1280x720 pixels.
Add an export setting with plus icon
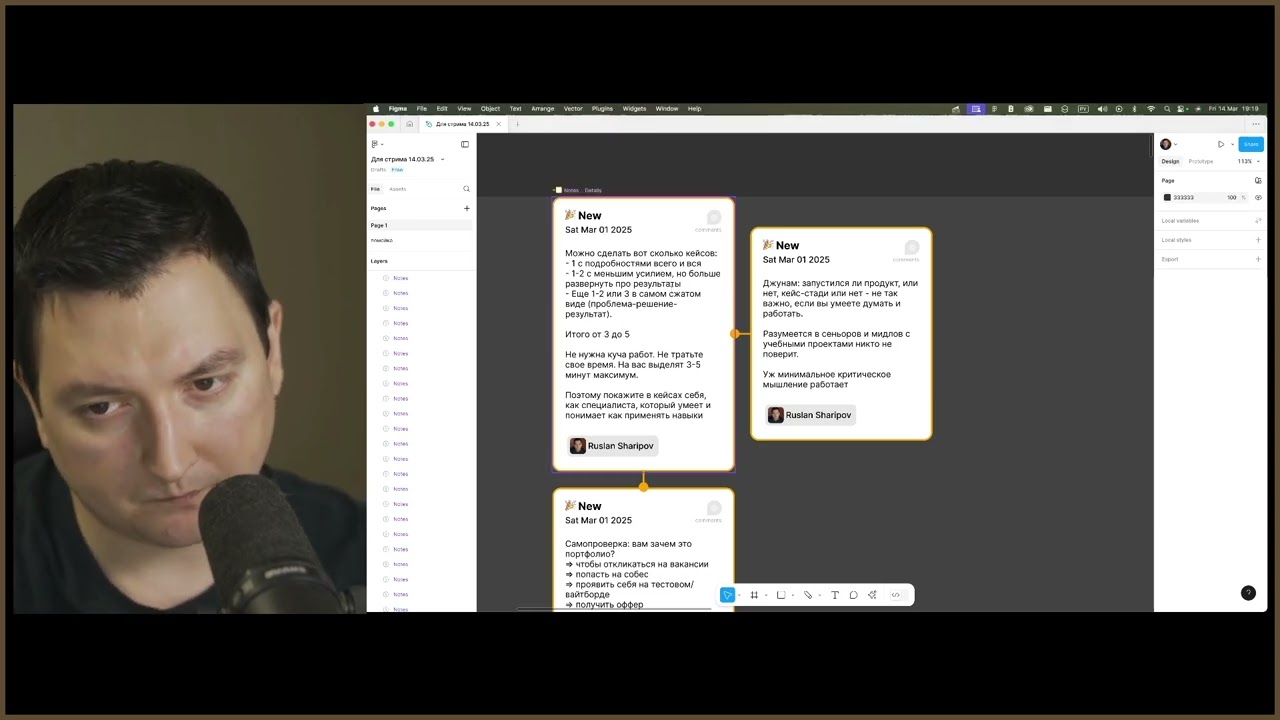tap(1258, 259)
